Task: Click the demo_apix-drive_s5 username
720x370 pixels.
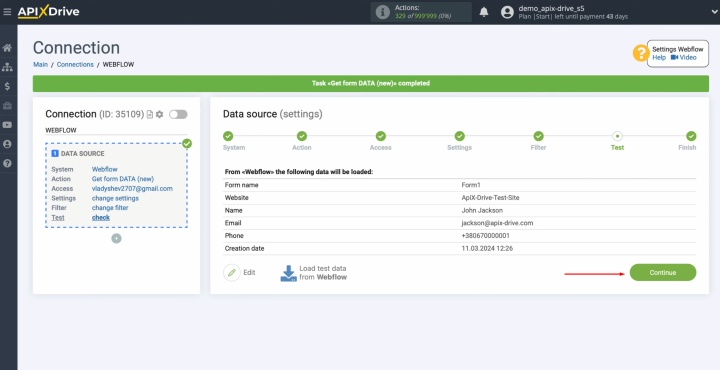Action: (x=551, y=8)
